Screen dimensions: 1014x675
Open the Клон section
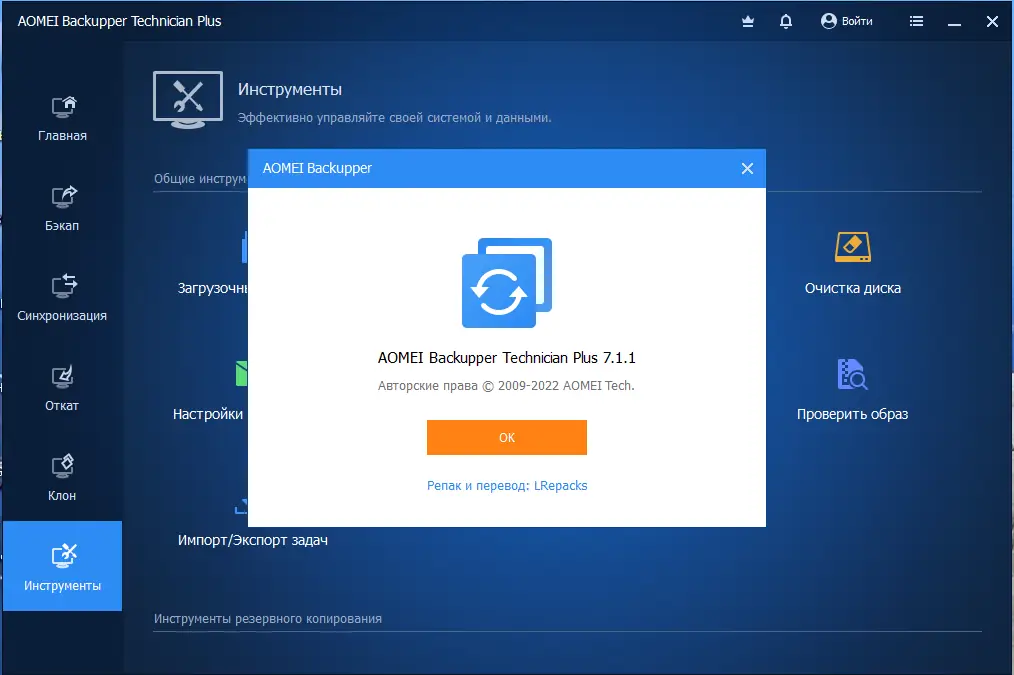(62, 476)
